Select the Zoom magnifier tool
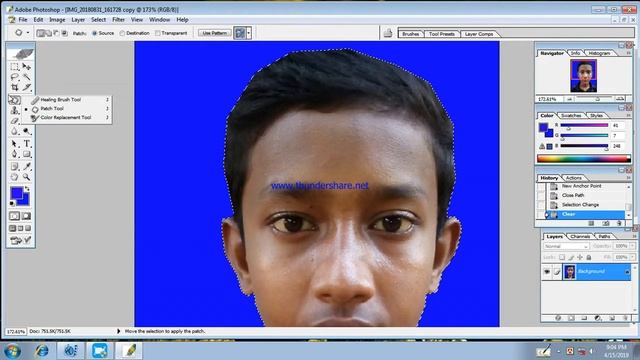The image size is (640, 360). click(27, 177)
